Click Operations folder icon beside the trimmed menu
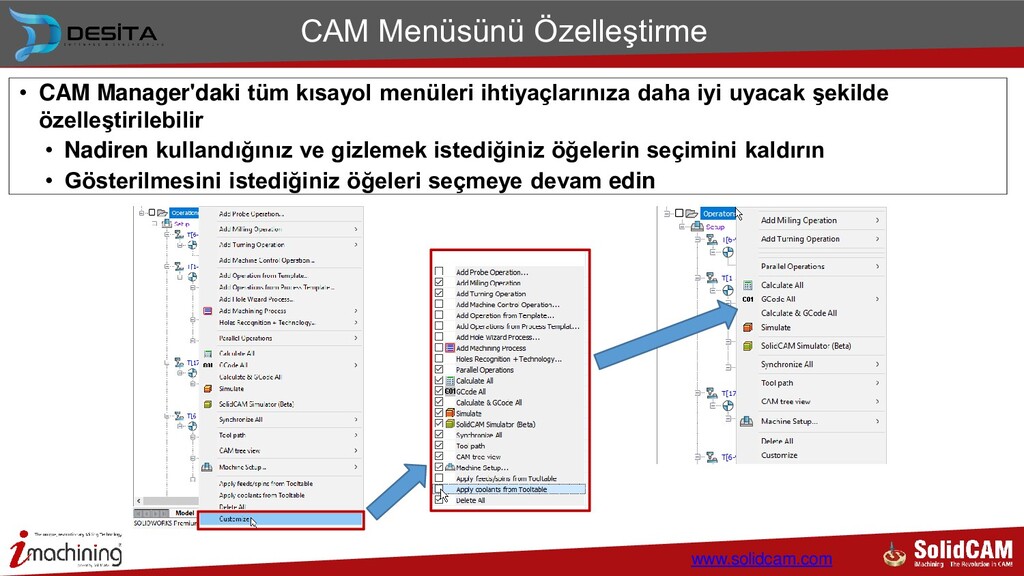The height and width of the screenshot is (576, 1024). [692, 213]
